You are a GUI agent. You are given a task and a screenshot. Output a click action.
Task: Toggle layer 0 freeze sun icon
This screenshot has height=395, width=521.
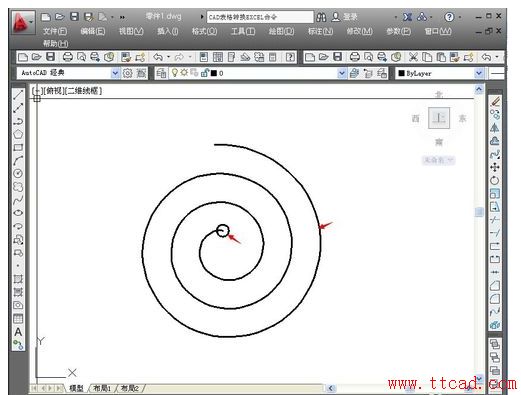184,73
